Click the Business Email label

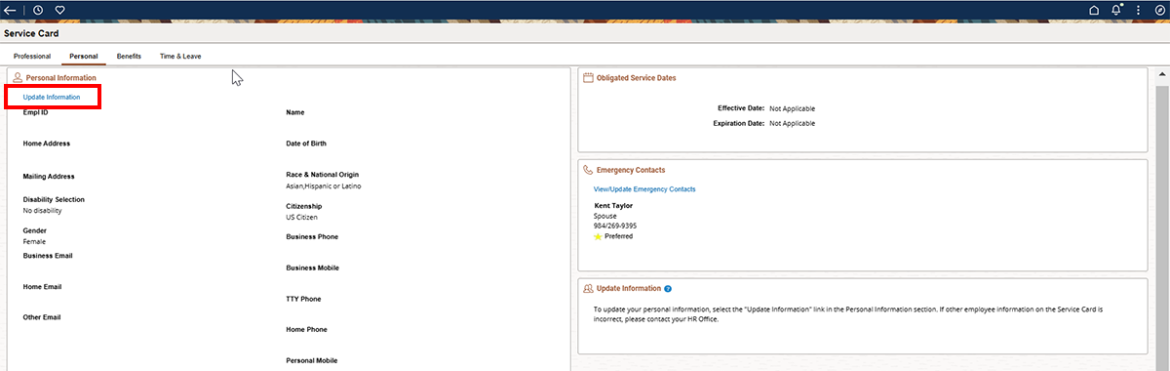[48, 256]
